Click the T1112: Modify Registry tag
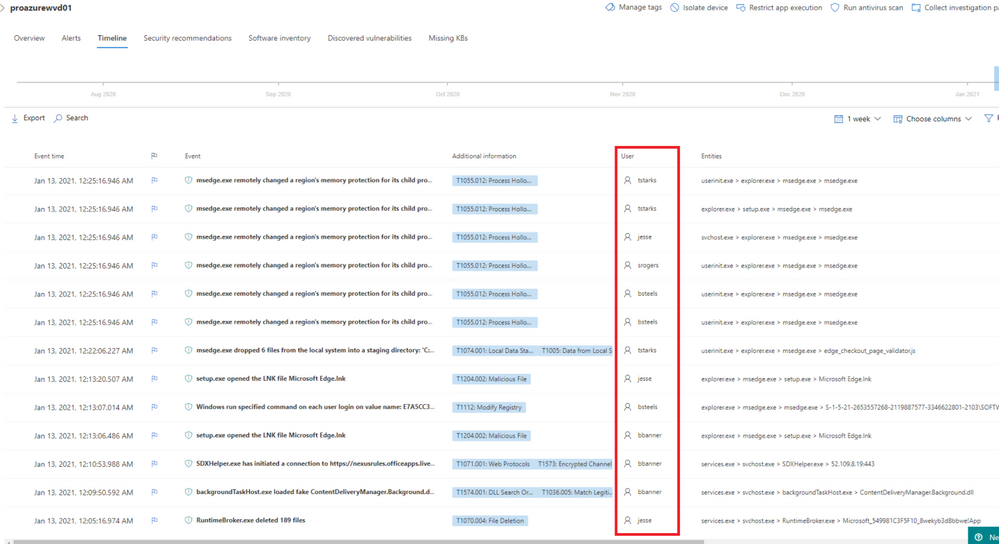 [489, 408]
